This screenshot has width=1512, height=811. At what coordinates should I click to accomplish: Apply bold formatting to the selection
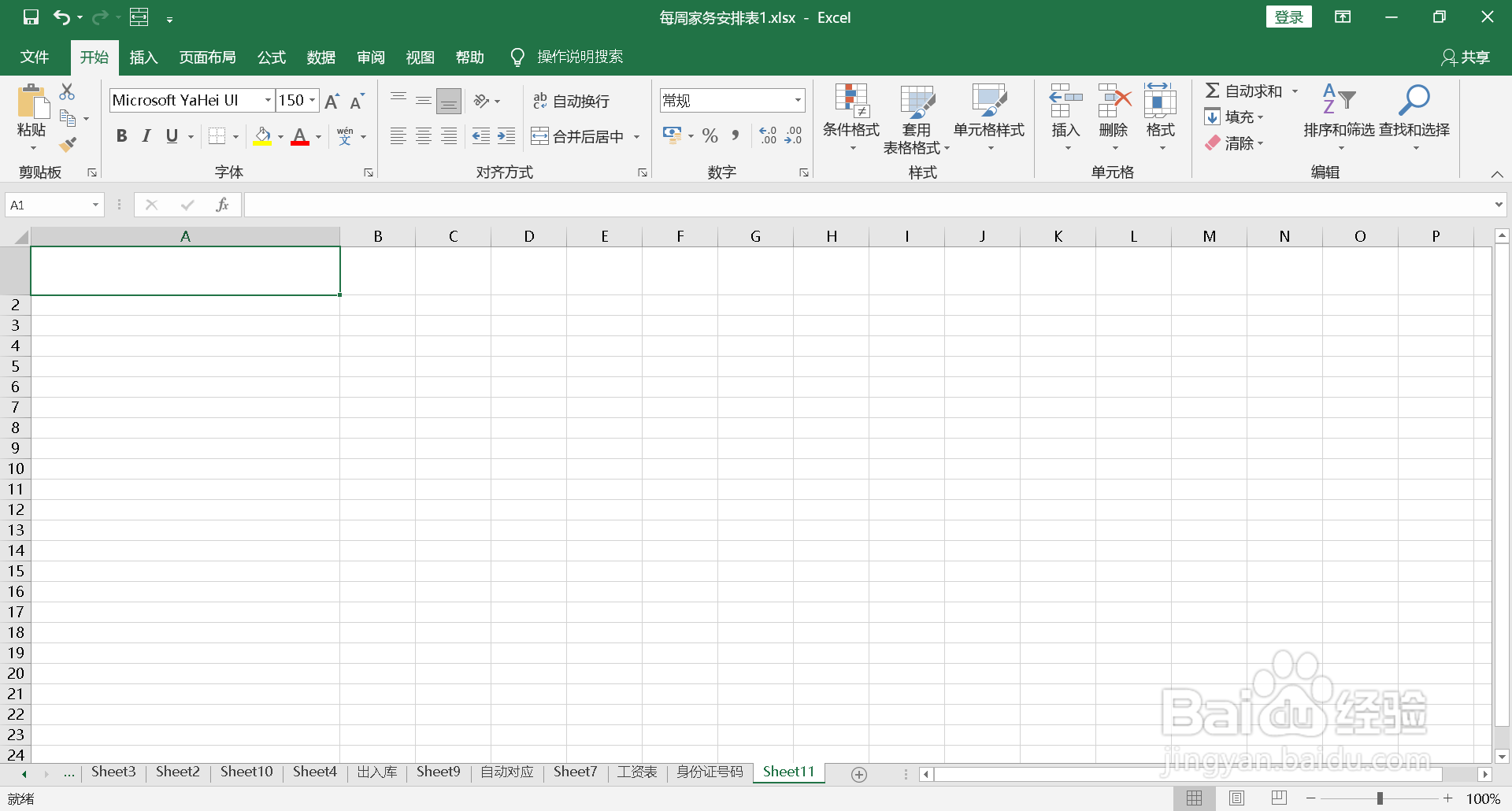tap(121, 135)
